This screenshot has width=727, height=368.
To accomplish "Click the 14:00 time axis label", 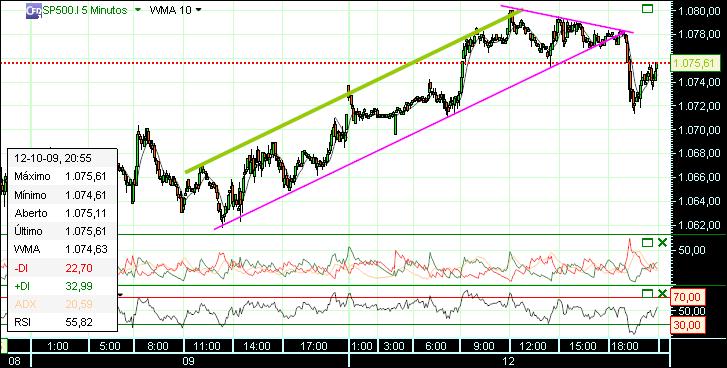I will tap(257, 346).
